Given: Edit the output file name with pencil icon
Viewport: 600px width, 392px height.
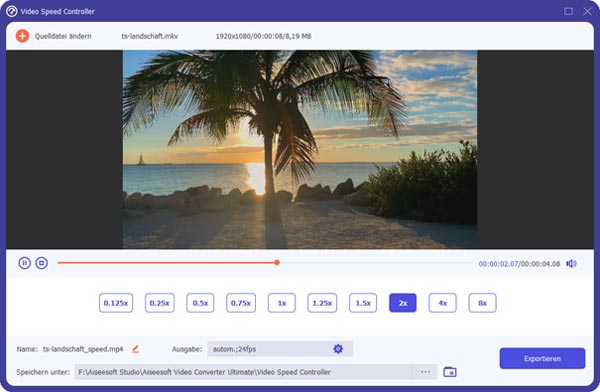Looking at the screenshot, I should (x=135, y=349).
